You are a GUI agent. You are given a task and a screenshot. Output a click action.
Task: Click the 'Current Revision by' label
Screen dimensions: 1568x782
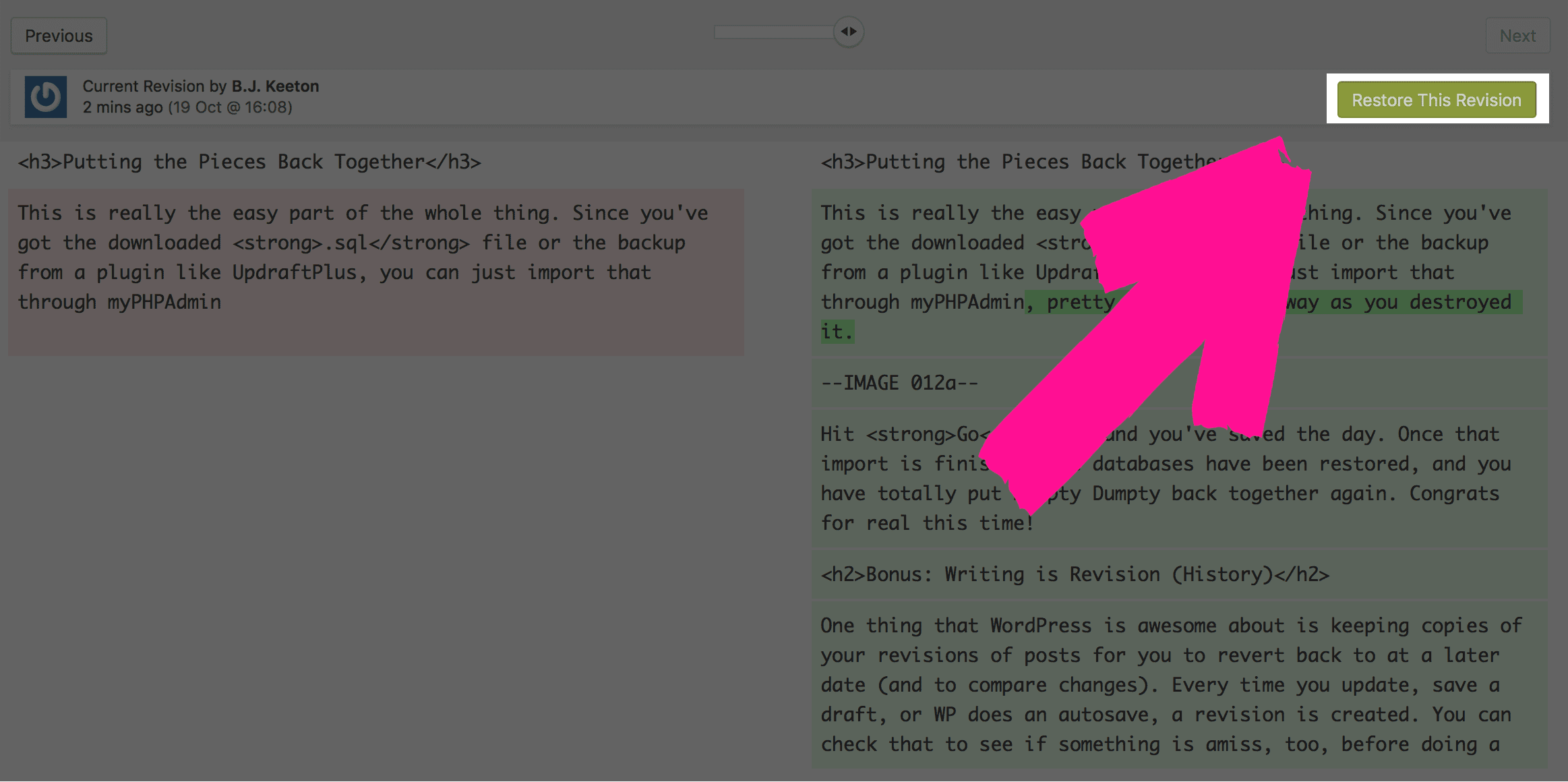click(x=154, y=86)
